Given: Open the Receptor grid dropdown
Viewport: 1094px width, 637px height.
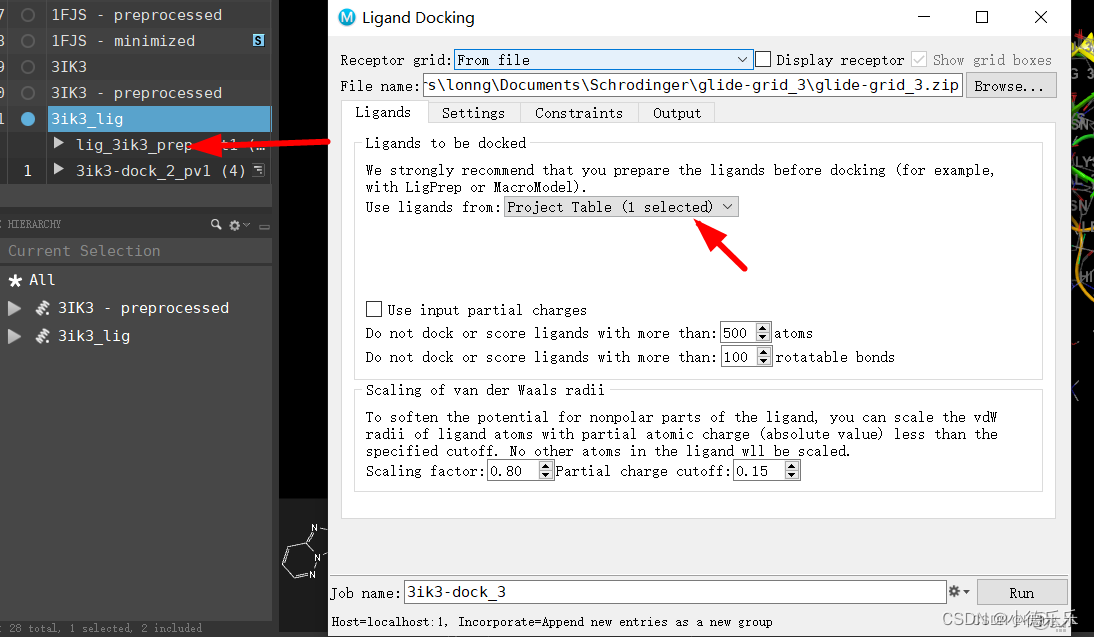Looking at the screenshot, I should 604,60.
